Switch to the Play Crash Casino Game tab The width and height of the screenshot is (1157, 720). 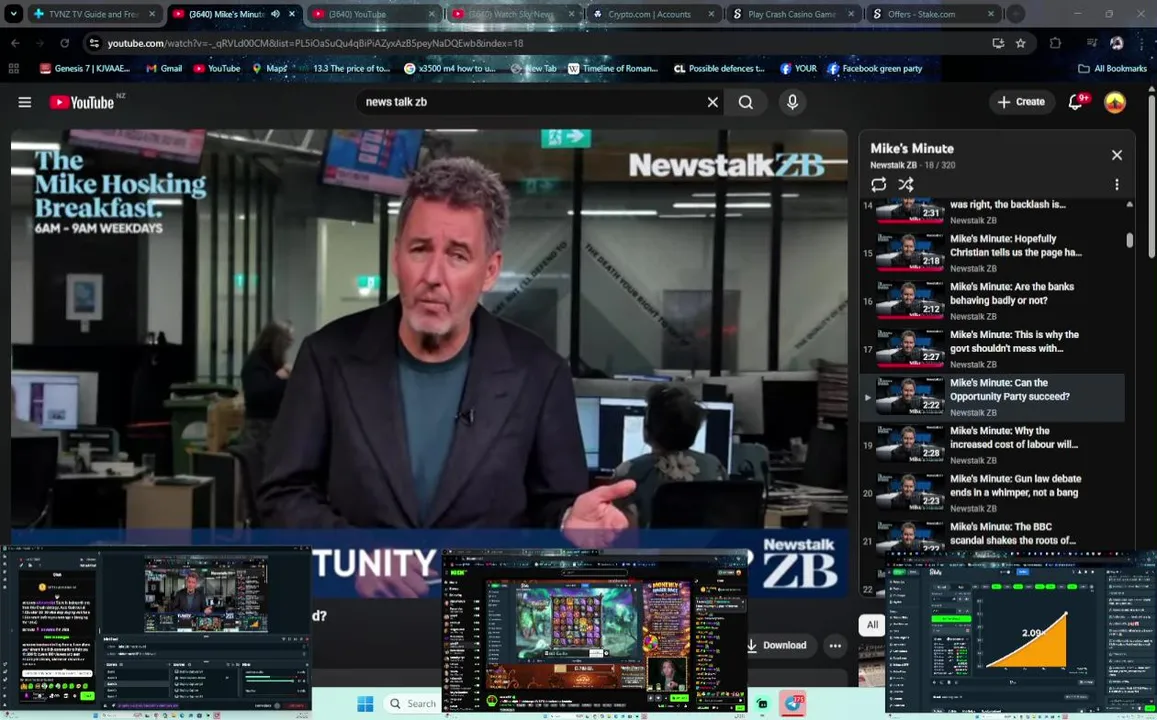791,14
